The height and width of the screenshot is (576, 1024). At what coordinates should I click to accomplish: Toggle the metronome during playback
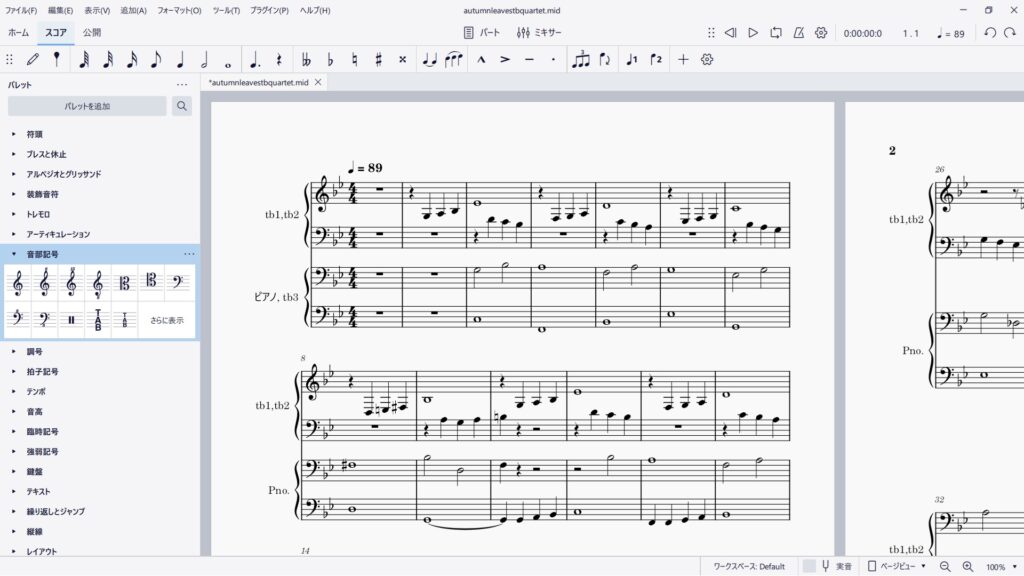[x=798, y=33]
